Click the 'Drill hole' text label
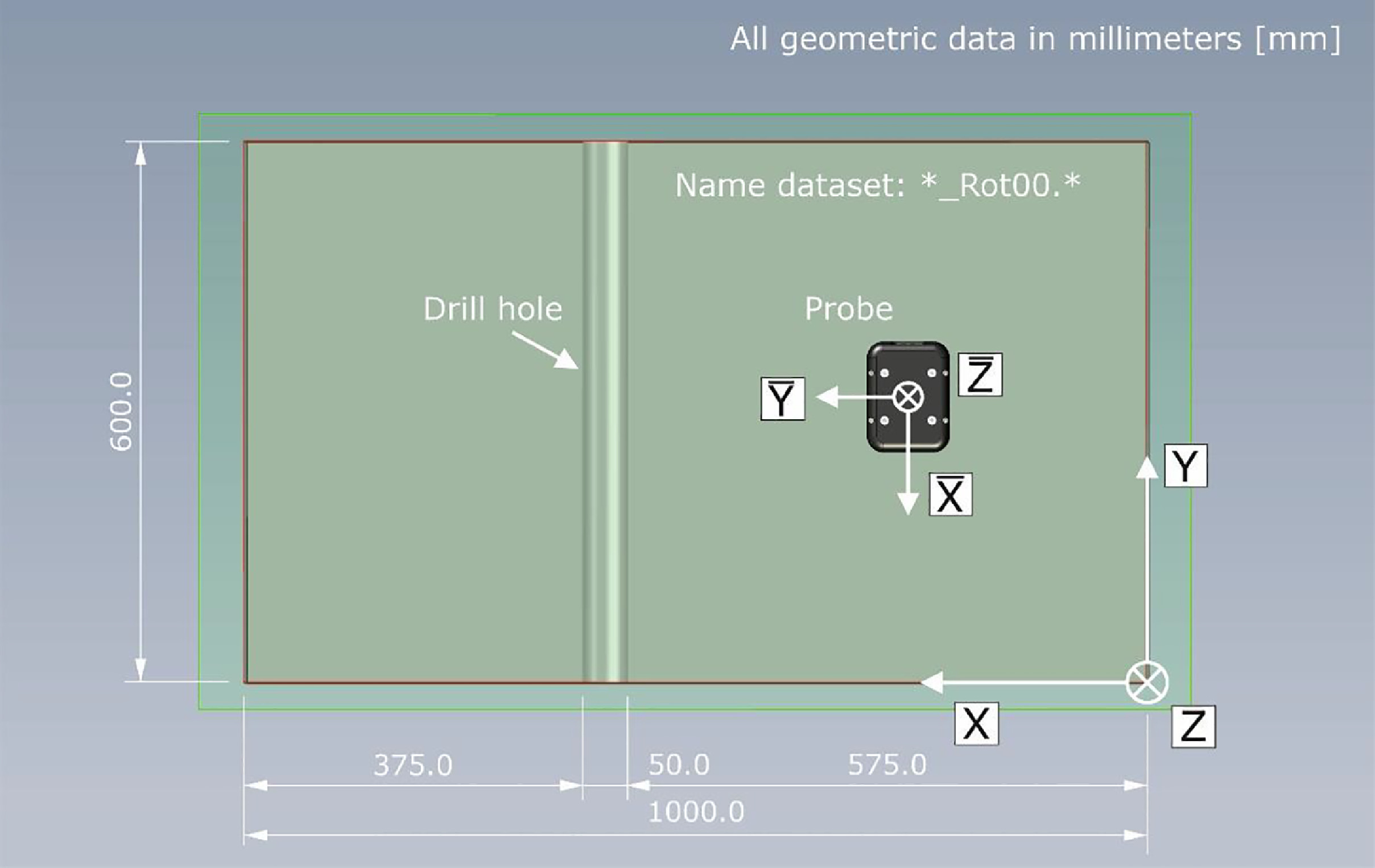The height and width of the screenshot is (868, 1375). pyautogui.click(x=492, y=309)
